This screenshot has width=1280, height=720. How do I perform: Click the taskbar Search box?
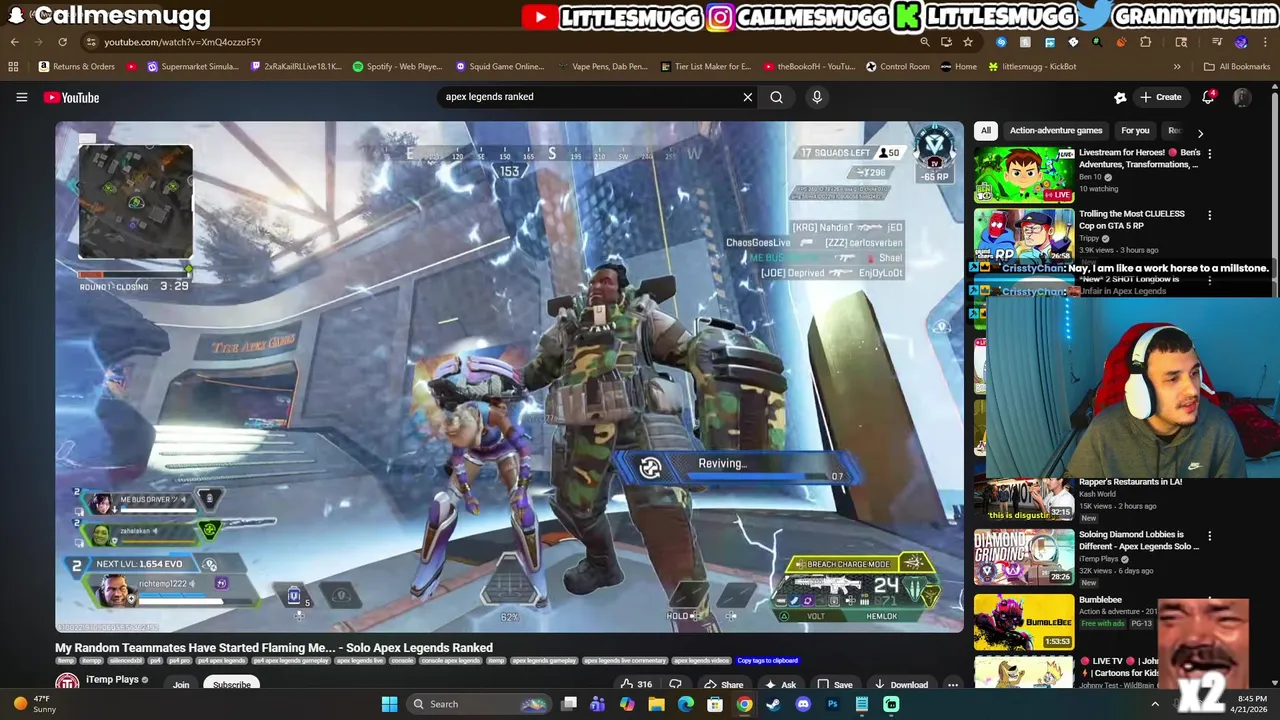click(x=480, y=704)
